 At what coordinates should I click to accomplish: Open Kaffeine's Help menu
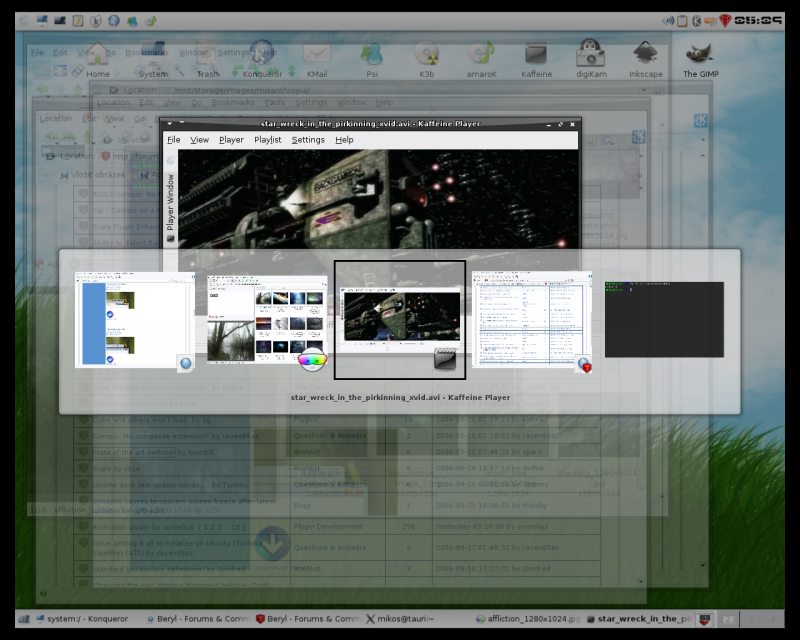[x=344, y=140]
